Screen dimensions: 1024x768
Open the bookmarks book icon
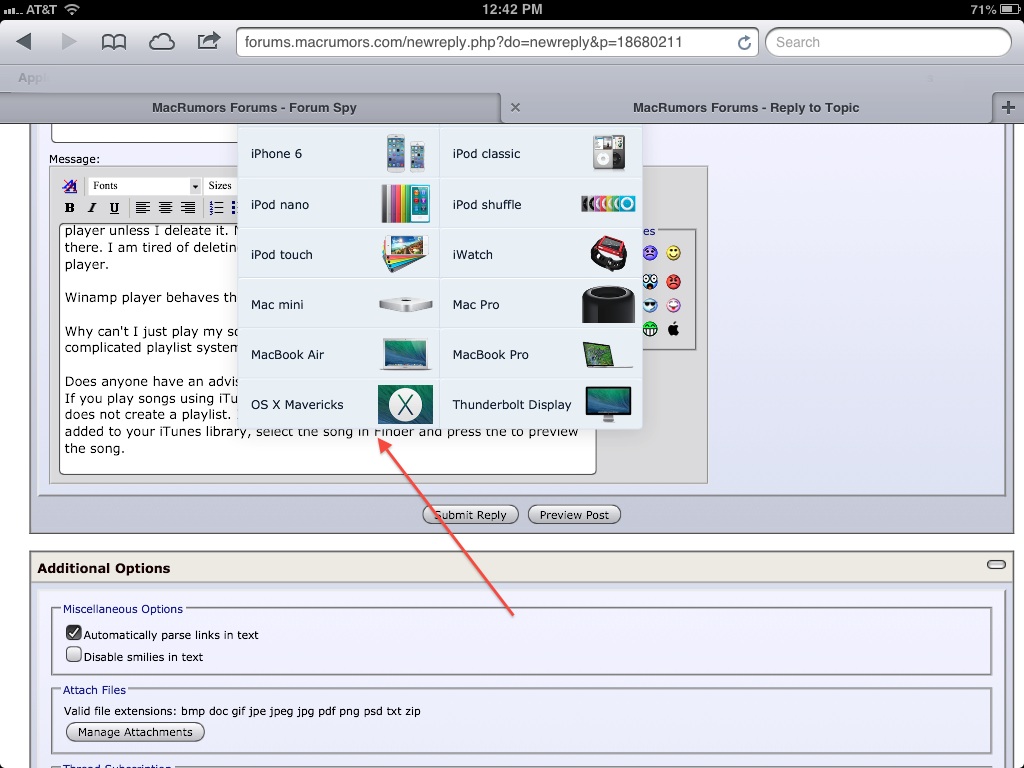(x=114, y=42)
